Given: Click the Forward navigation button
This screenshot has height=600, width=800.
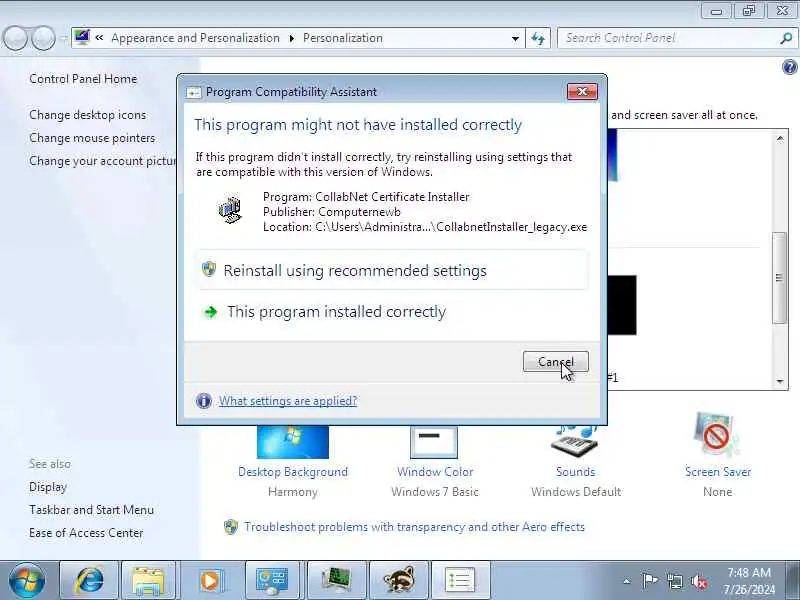Looking at the screenshot, I should pos(43,38).
